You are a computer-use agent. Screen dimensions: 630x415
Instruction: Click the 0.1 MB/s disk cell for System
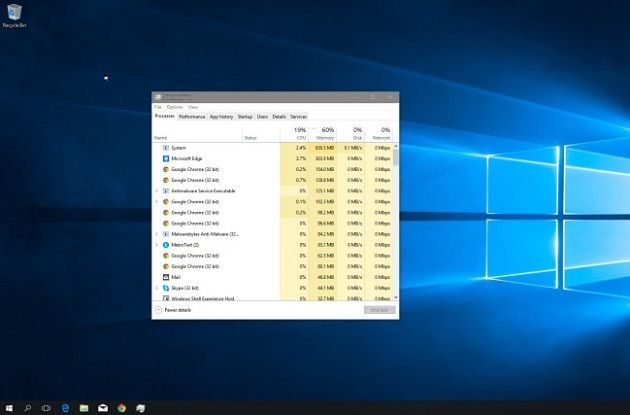point(350,148)
